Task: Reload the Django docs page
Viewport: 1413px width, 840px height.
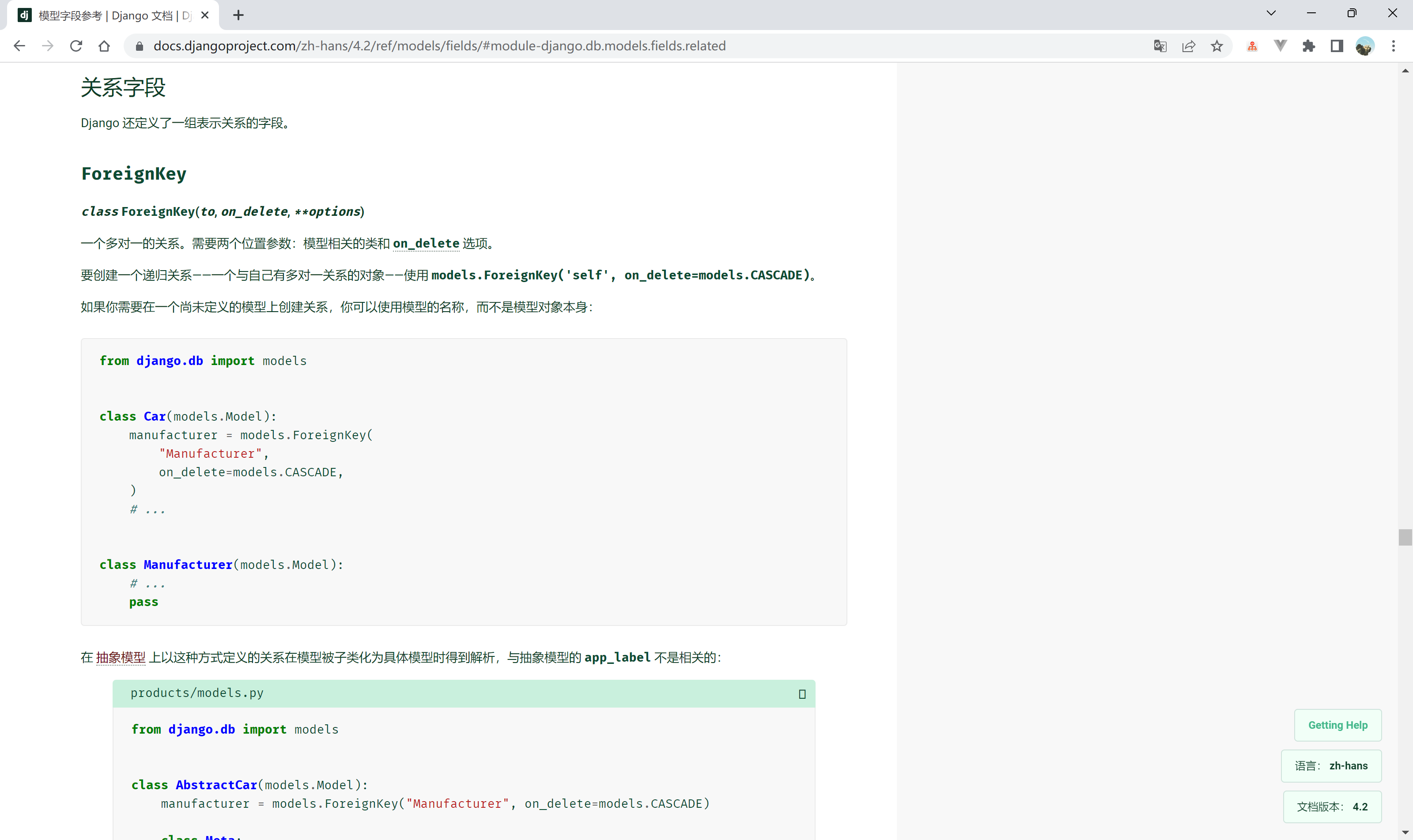Action: (76, 46)
